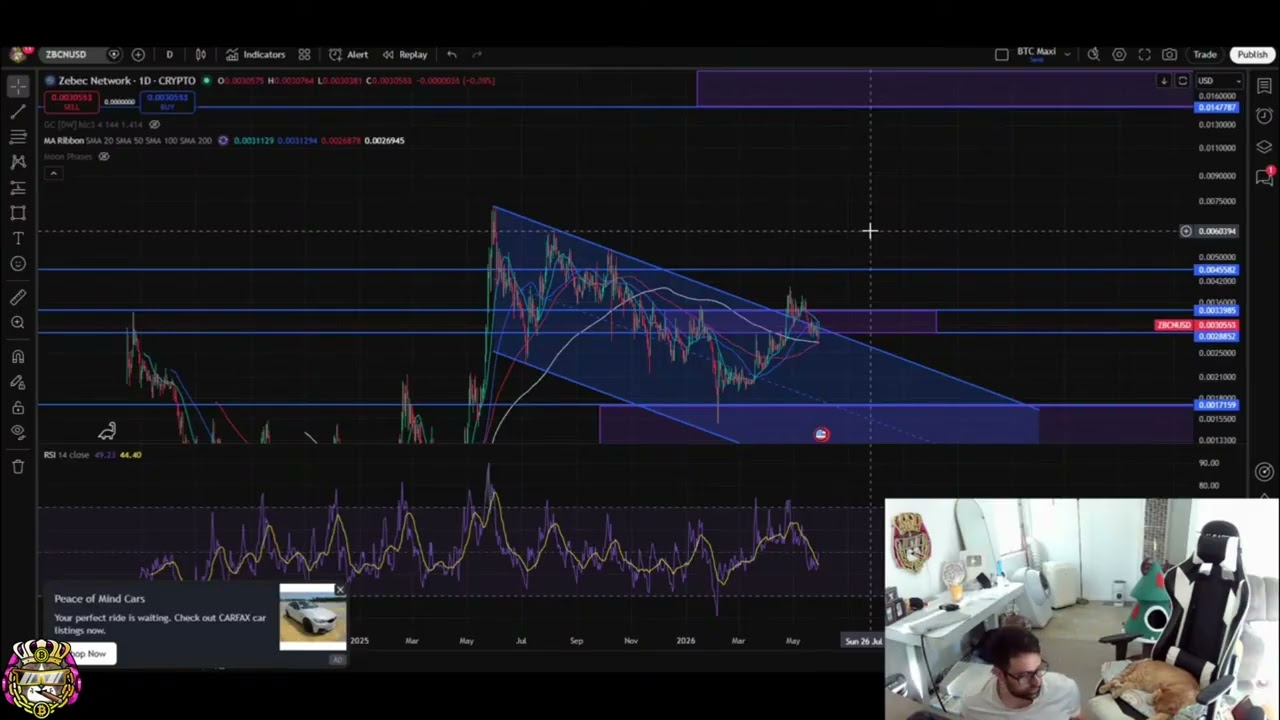Click the compare or add symbol plus

coord(138,54)
